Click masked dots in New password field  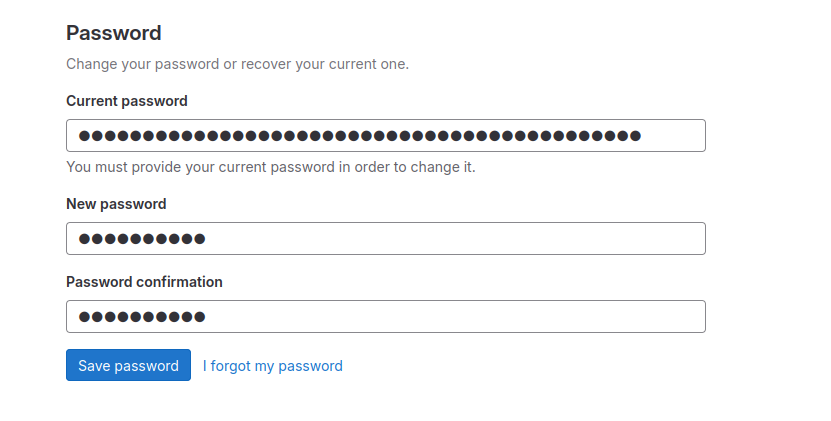point(141,239)
